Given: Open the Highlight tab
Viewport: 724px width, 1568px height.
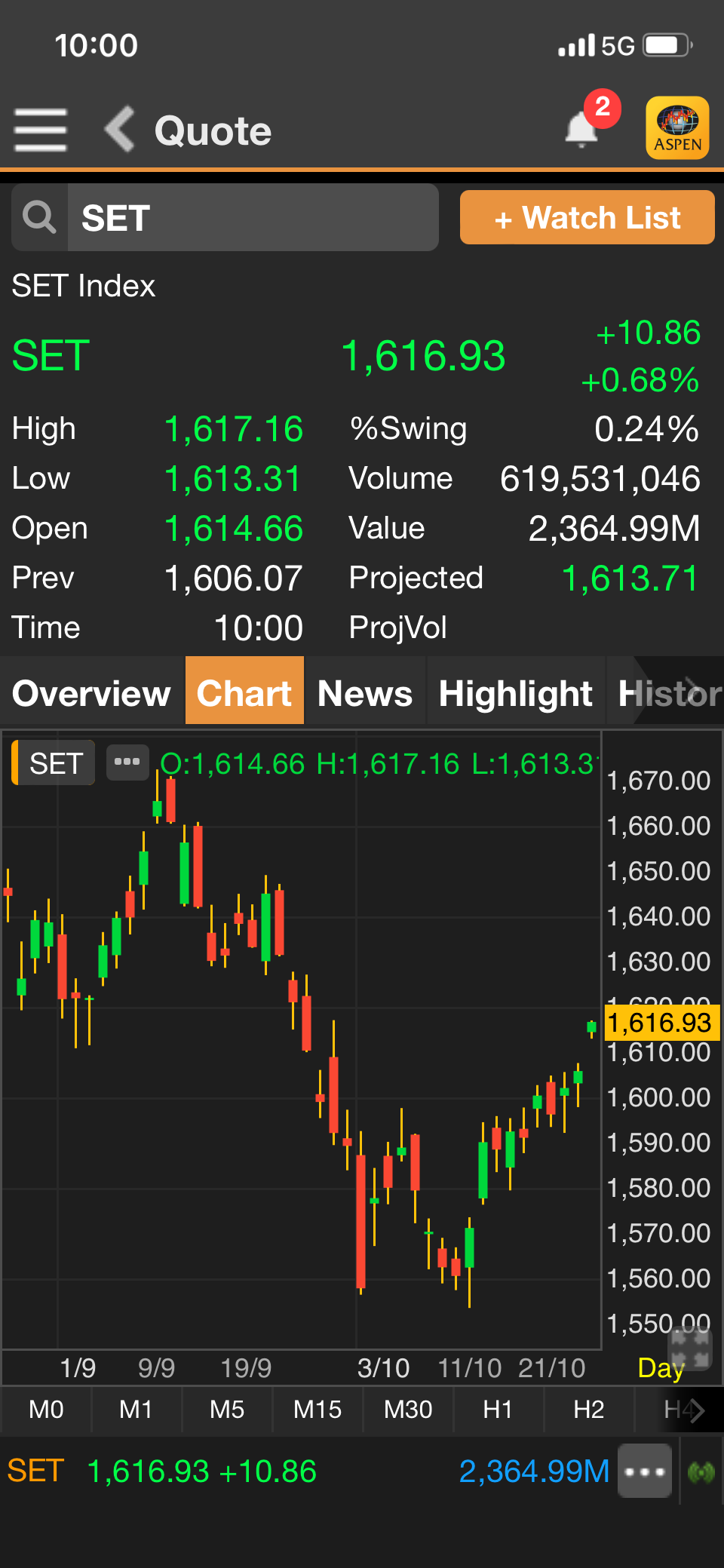Looking at the screenshot, I should tap(516, 692).
